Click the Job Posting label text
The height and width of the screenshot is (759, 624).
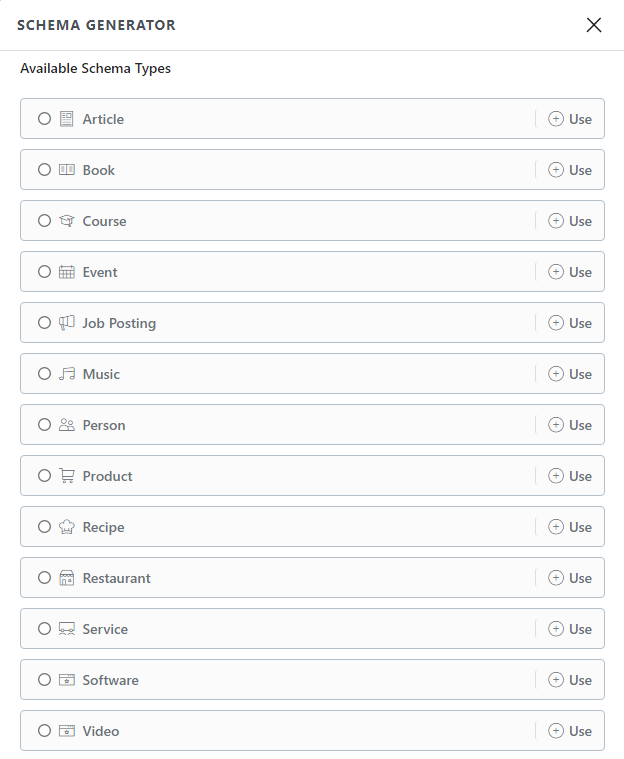click(119, 323)
